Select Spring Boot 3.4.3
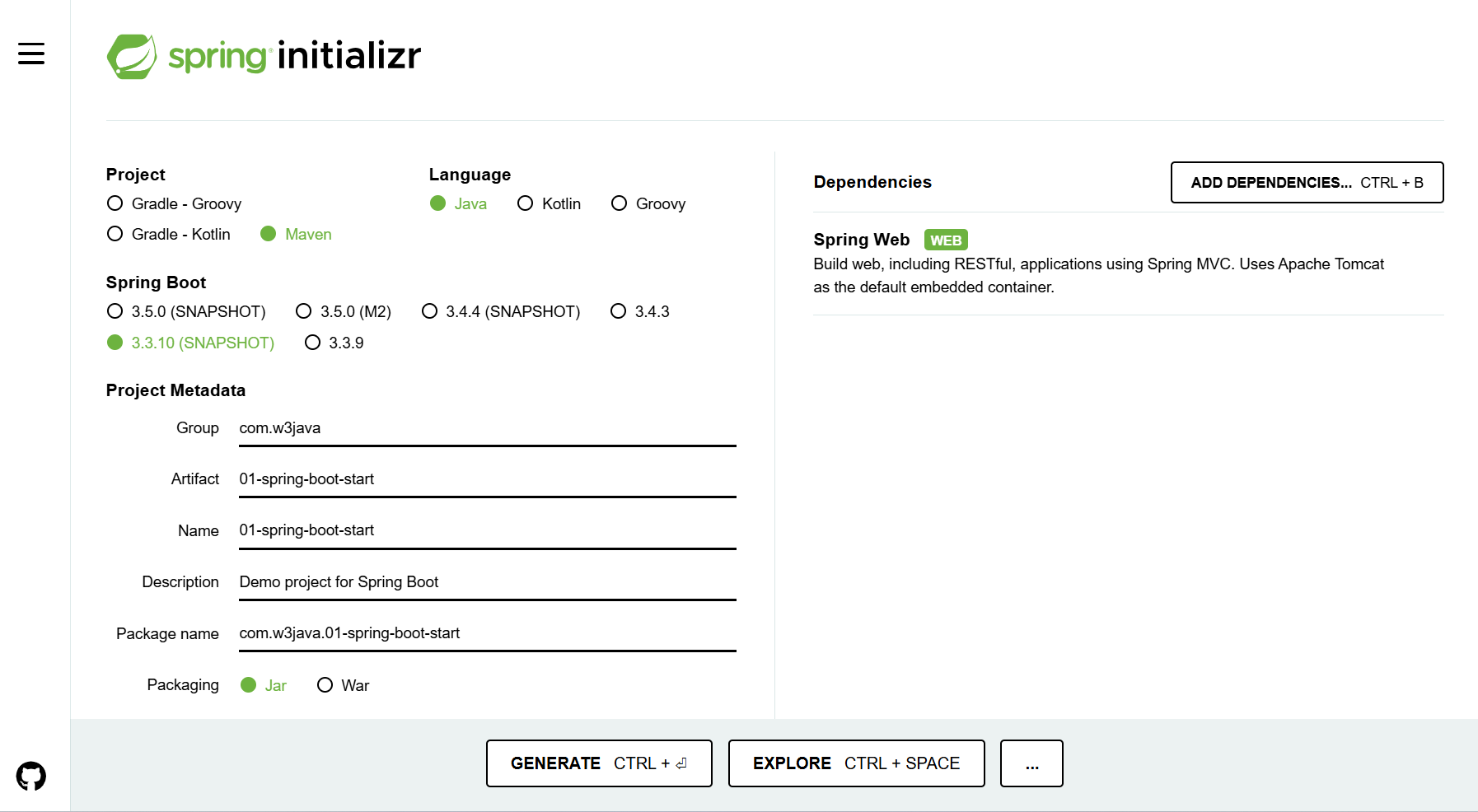Image resolution: width=1478 pixels, height=812 pixels. [x=640, y=311]
